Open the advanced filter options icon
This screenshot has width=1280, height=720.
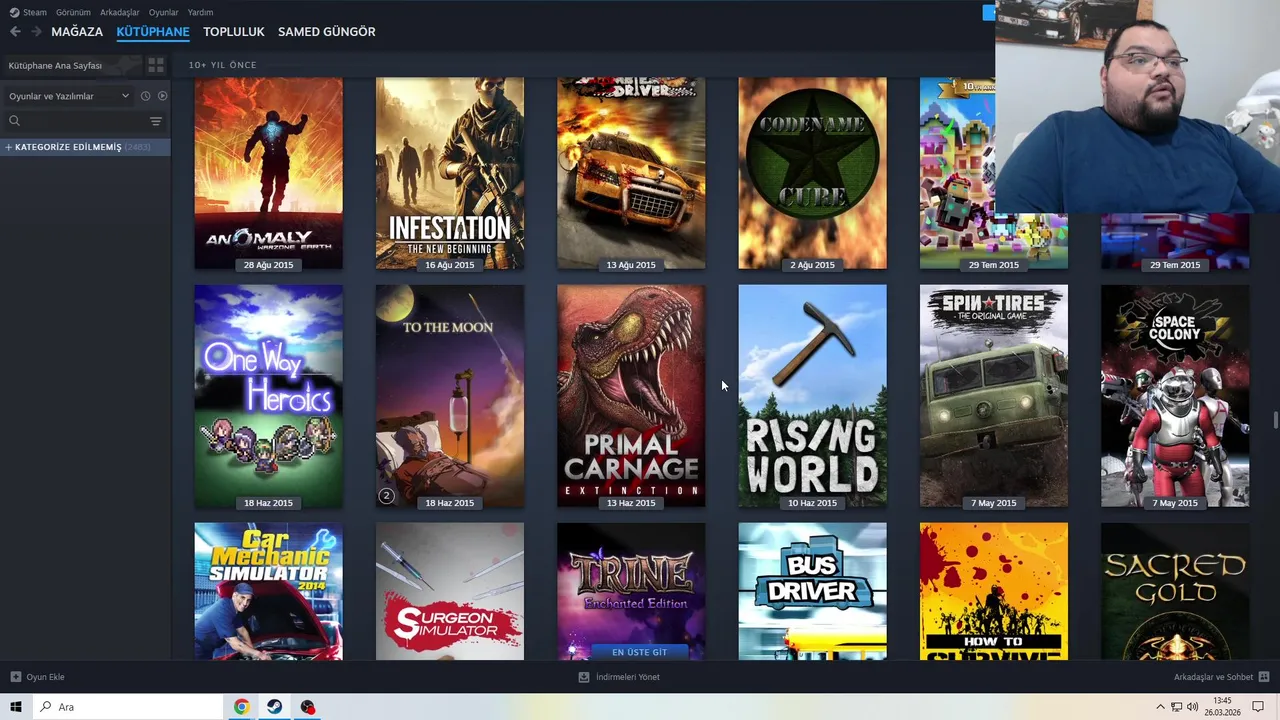[156, 121]
